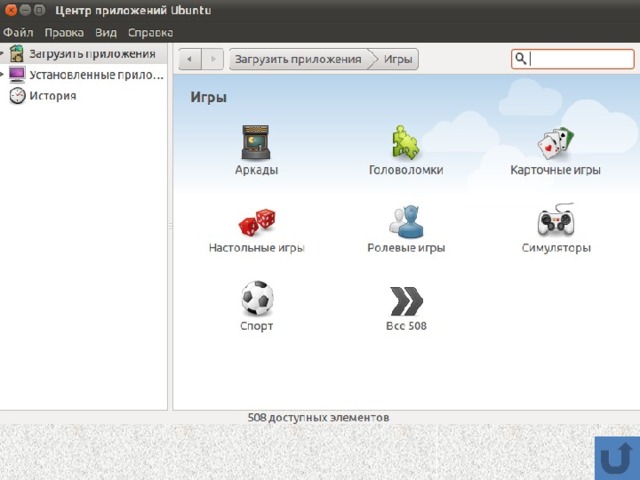The width and height of the screenshot is (640, 480).
Task: Select Установленные прило... sidebar label
Action: point(96,75)
